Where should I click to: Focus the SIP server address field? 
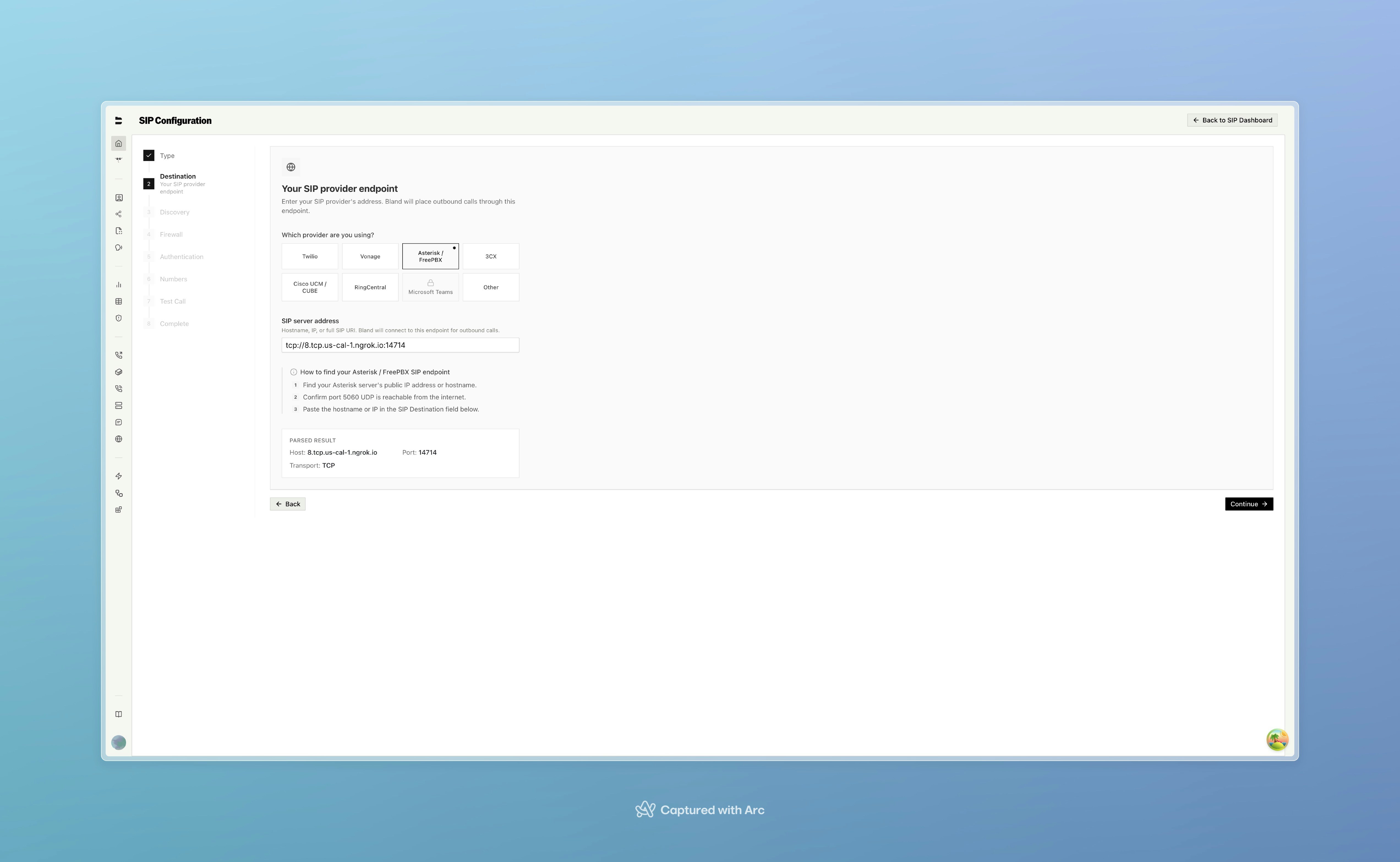[x=400, y=345]
